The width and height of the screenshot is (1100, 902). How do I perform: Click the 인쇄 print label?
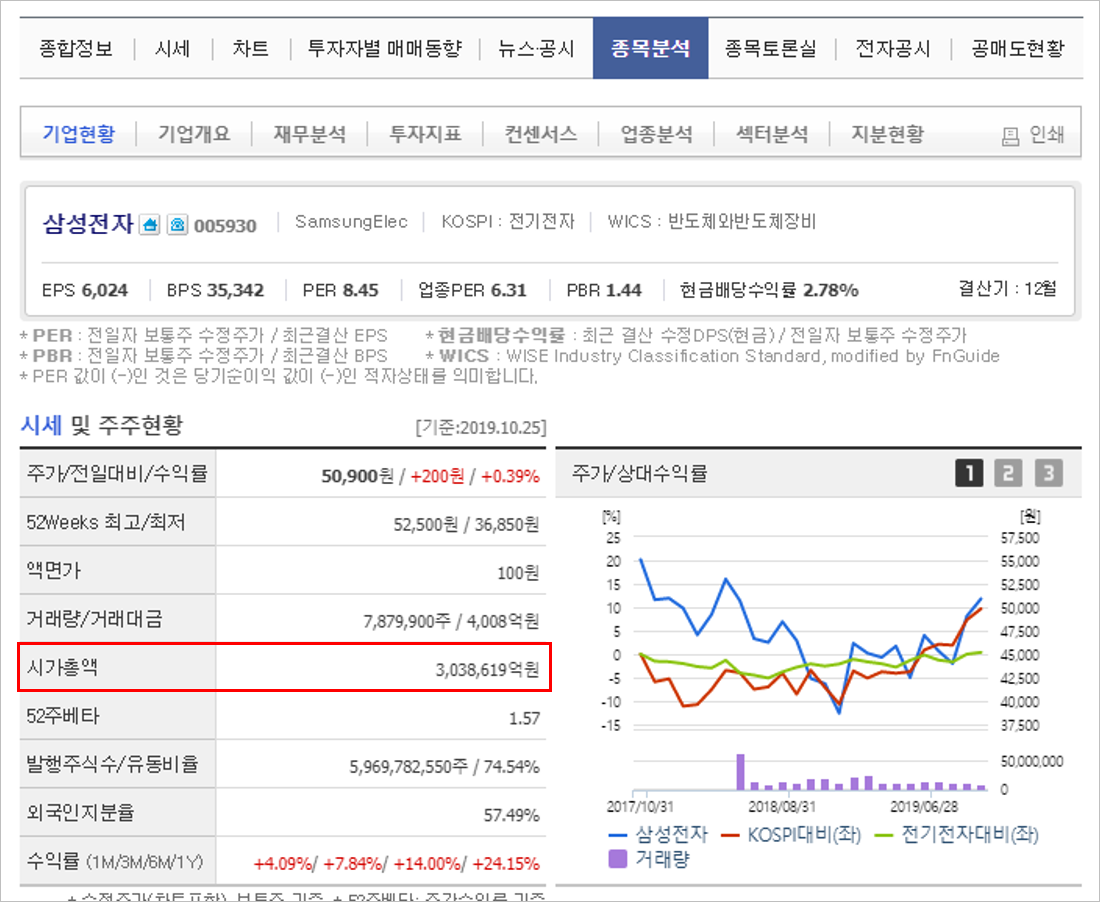point(1047,134)
